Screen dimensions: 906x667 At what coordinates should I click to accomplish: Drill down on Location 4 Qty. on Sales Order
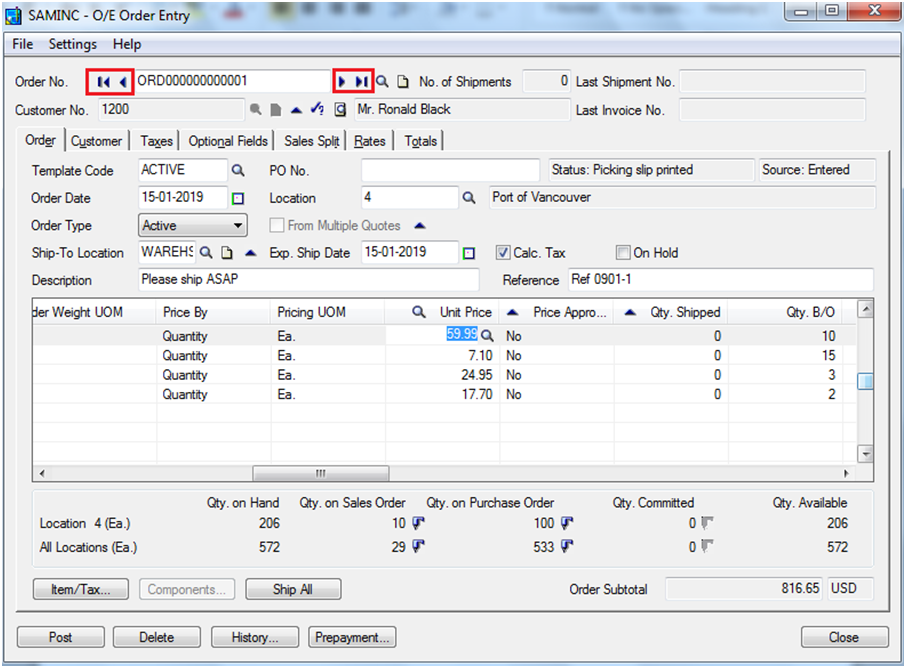417,523
